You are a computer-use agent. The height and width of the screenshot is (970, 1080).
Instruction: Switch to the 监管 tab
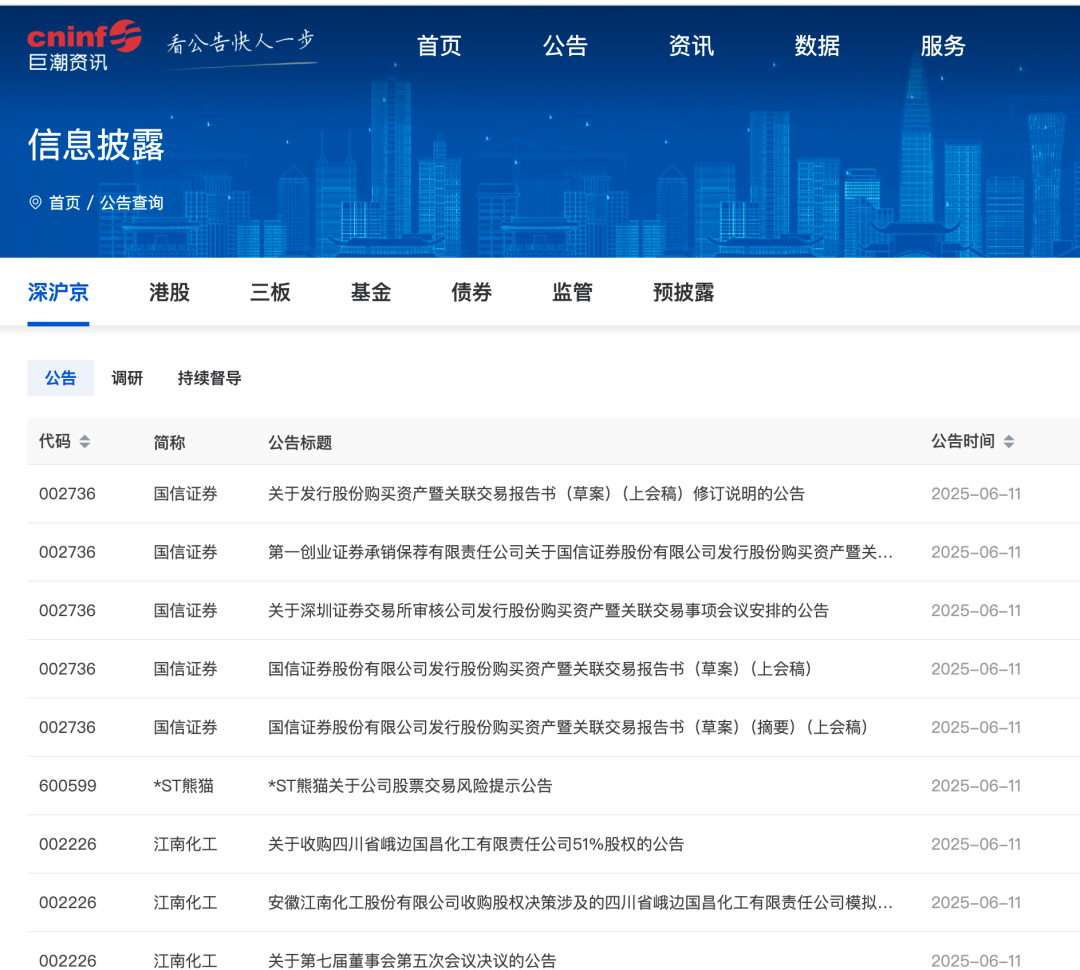tap(572, 292)
